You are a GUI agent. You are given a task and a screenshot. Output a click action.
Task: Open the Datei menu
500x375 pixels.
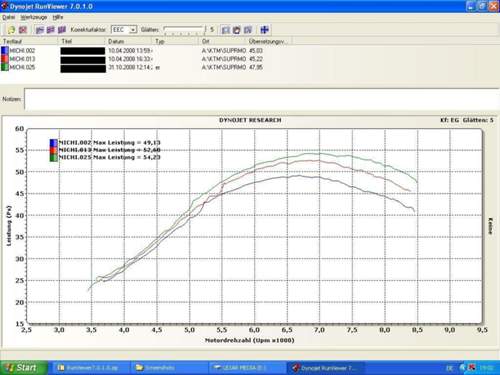(8, 17)
